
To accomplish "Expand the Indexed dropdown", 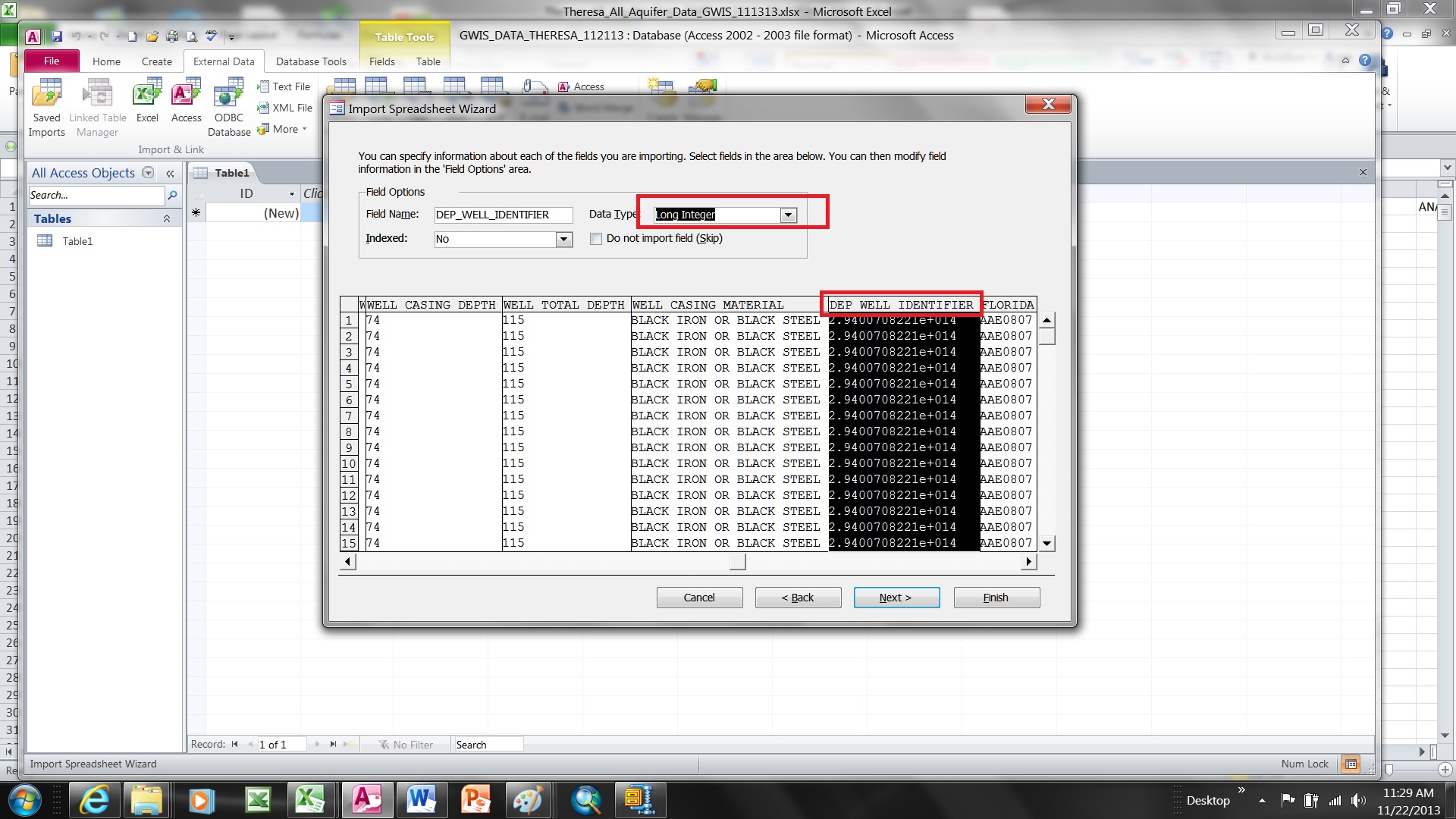I will click(563, 240).
